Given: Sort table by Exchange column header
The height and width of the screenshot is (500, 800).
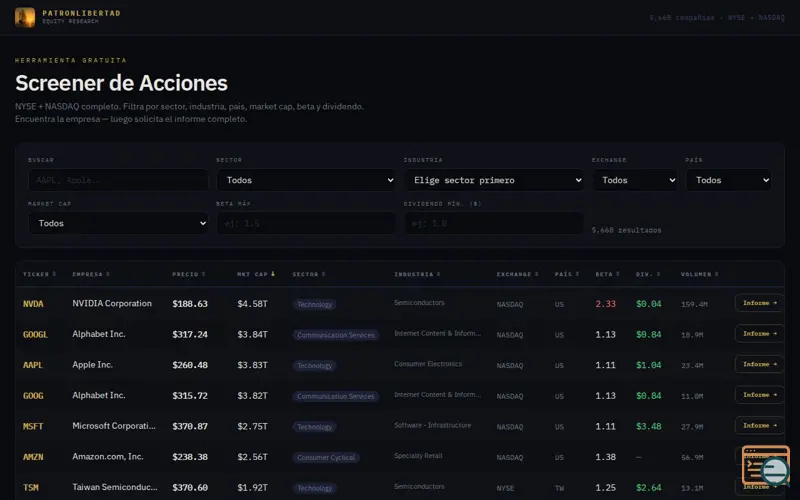Looking at the screenshot, I should pos(517,274).
